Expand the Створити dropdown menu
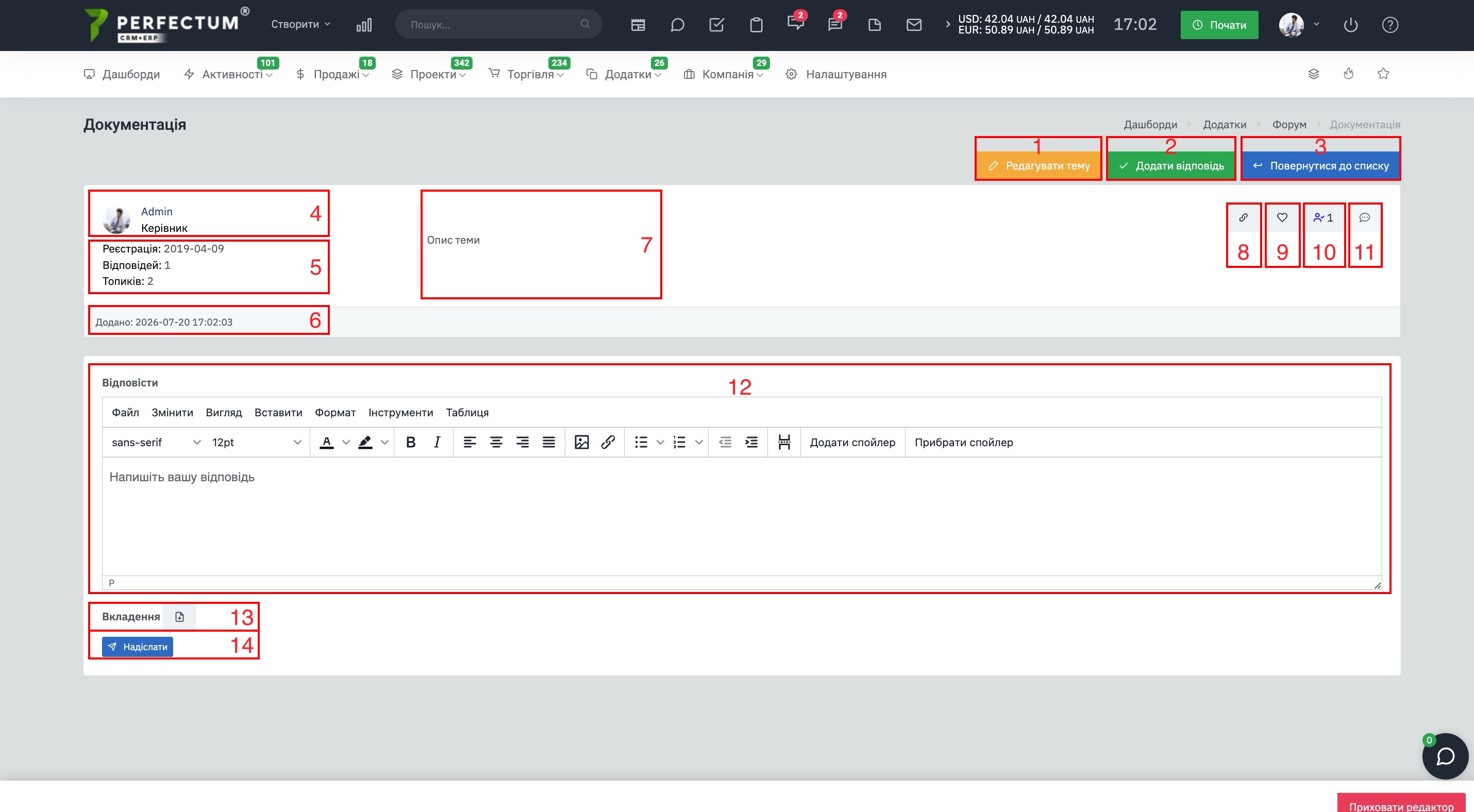 tap(300, 24)
